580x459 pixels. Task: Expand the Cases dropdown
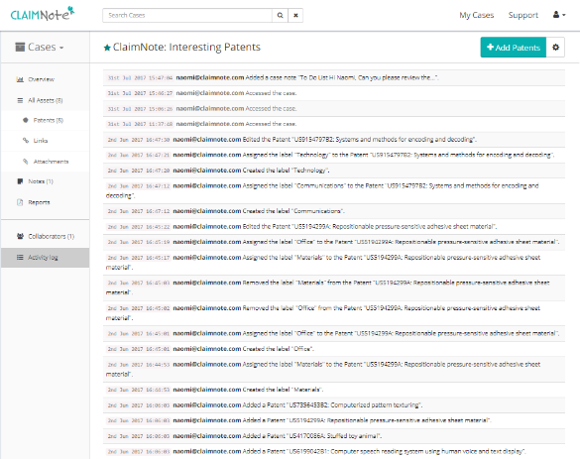coord(40,47)
